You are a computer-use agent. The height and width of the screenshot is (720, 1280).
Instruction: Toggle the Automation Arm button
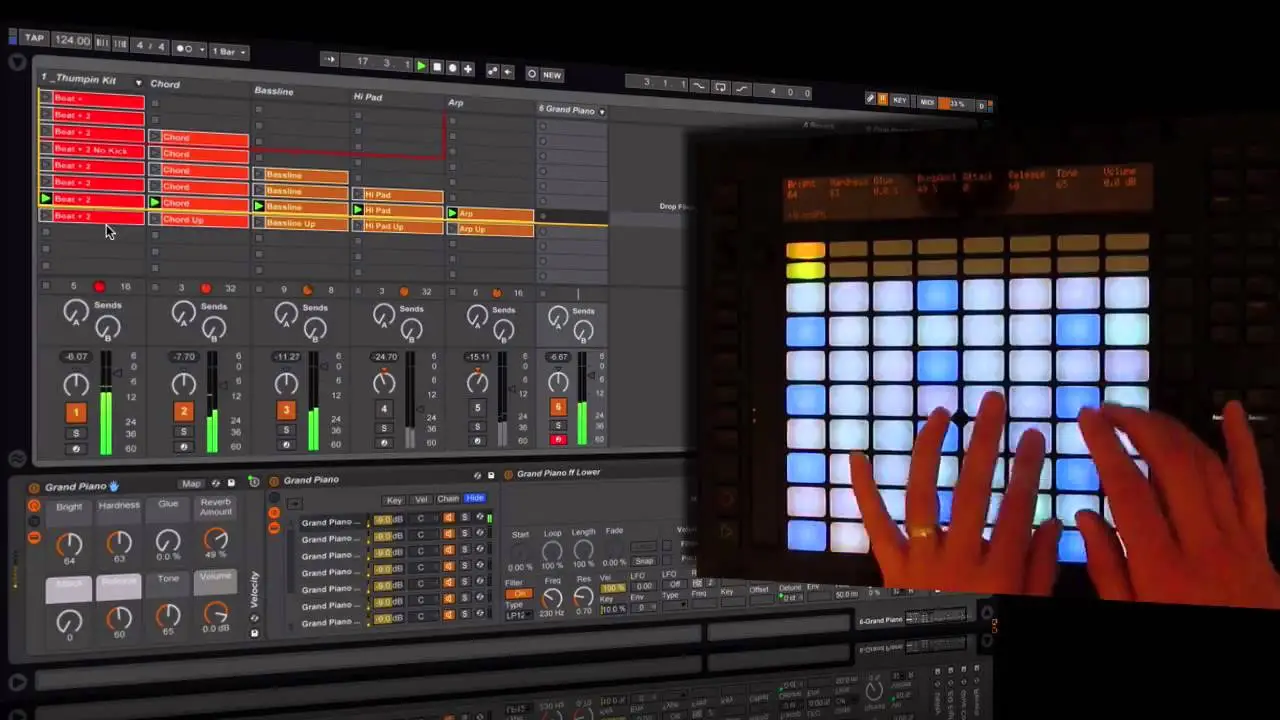(x=492, y=71)
